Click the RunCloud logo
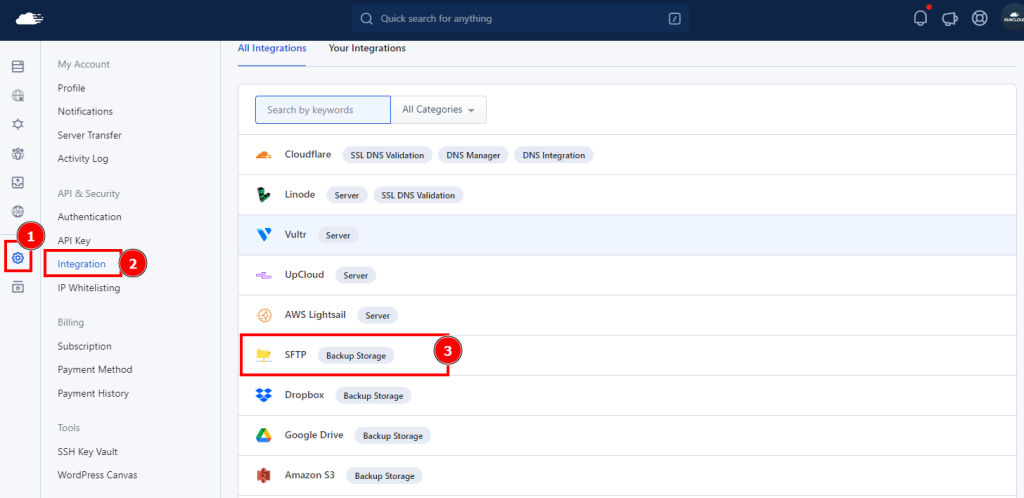1024x498 pixels. coord(30,18)
